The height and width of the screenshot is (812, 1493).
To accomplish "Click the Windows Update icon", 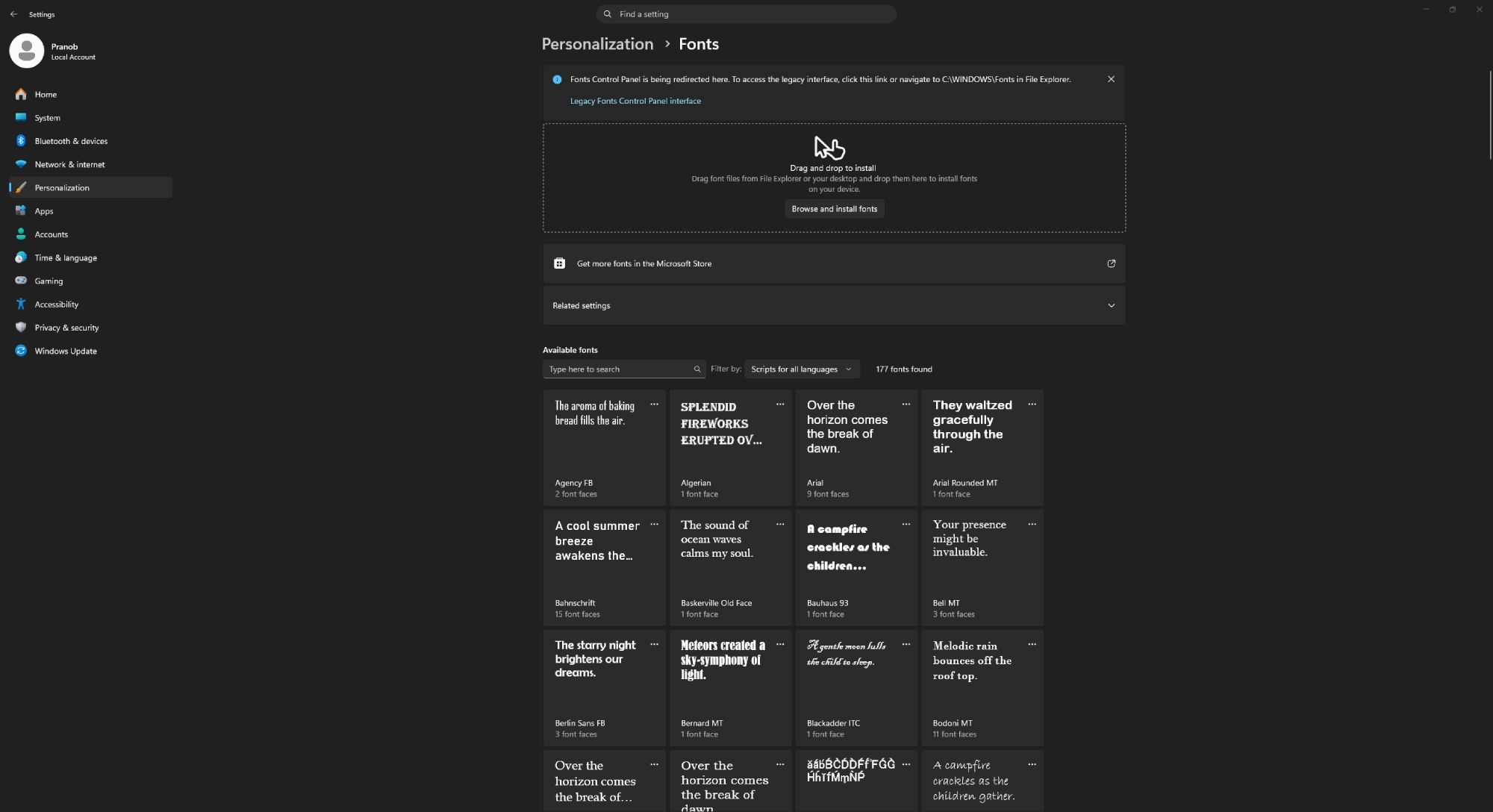I will click(x=21, y=351).
